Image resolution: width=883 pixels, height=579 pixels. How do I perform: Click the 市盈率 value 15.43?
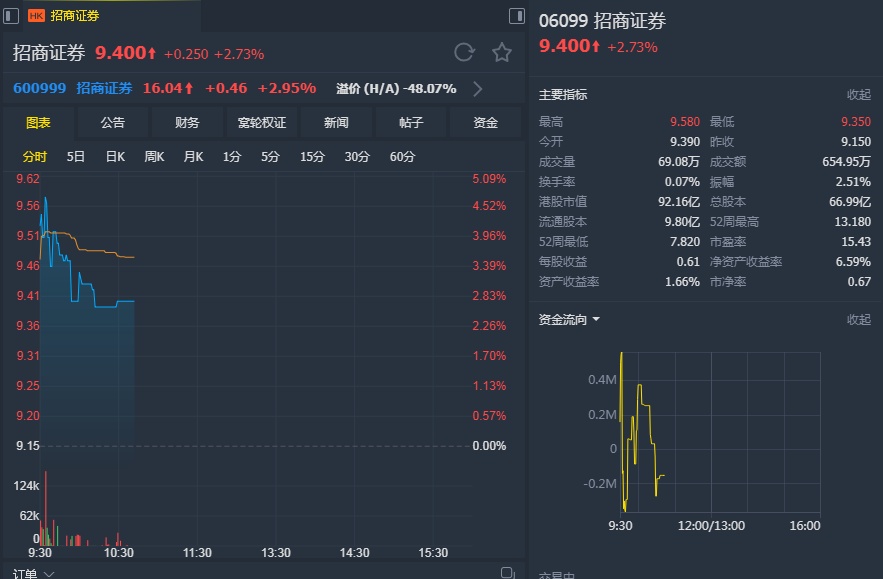[856, 242]
